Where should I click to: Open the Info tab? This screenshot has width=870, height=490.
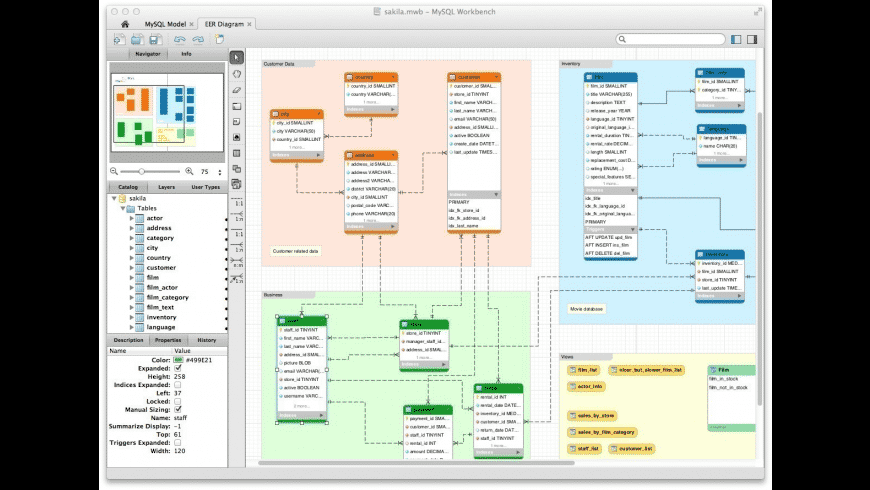[186, 54]
